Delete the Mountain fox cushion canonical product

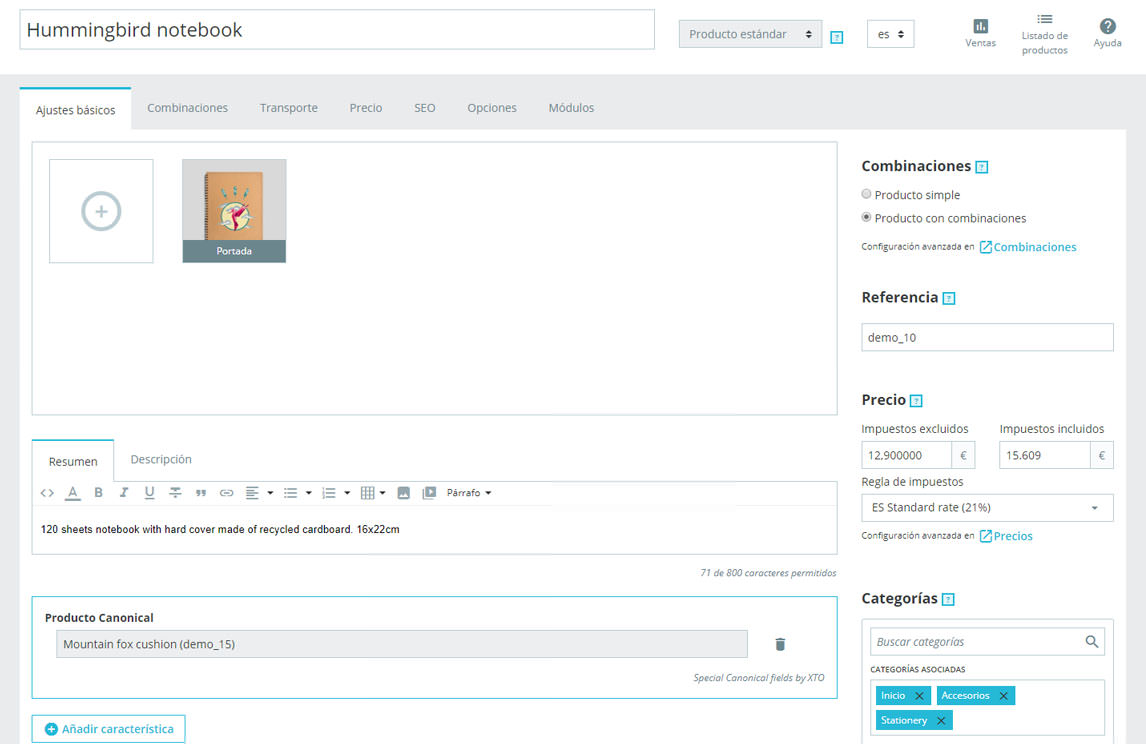(779, 644)
